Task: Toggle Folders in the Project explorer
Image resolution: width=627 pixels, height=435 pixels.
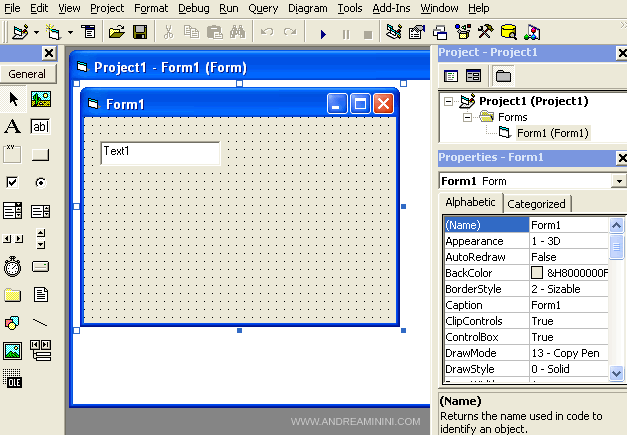Action: click(x=502, y=76)
